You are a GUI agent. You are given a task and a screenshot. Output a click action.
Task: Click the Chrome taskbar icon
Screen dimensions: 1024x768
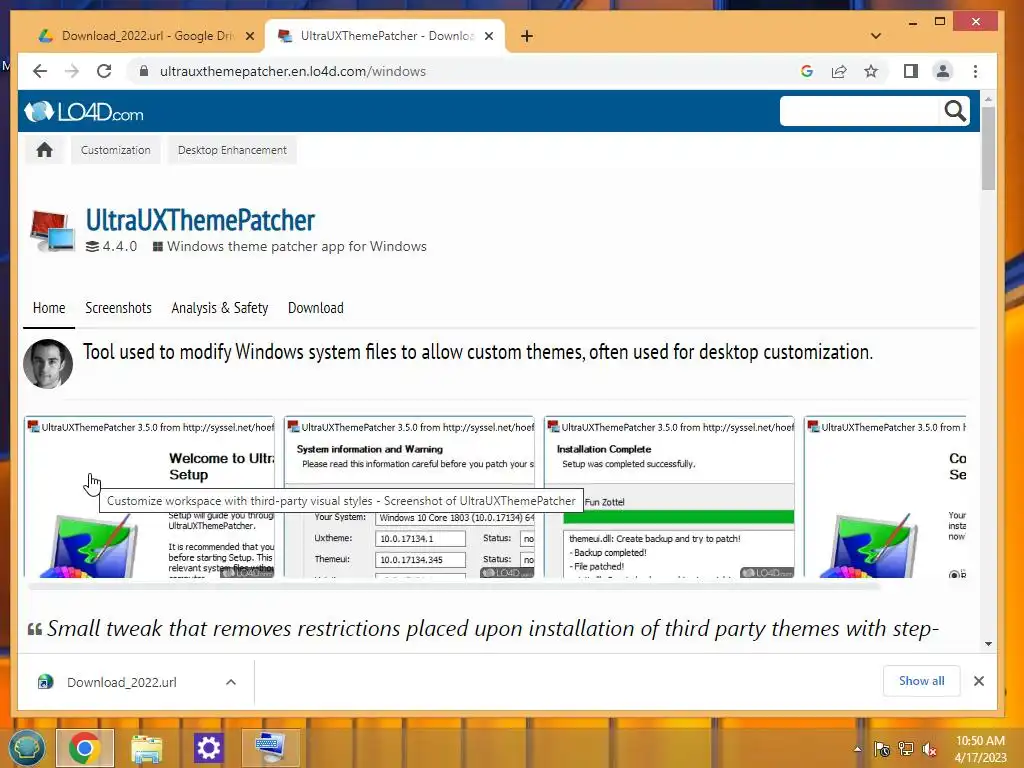click(x=85, y=748)
